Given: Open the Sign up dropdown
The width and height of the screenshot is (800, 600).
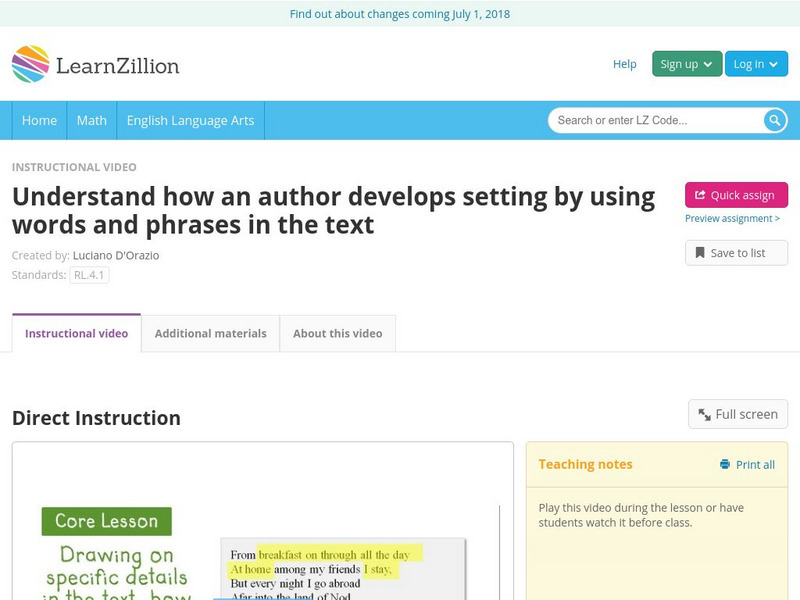Looking at the screenshot, I should (687, 64).
